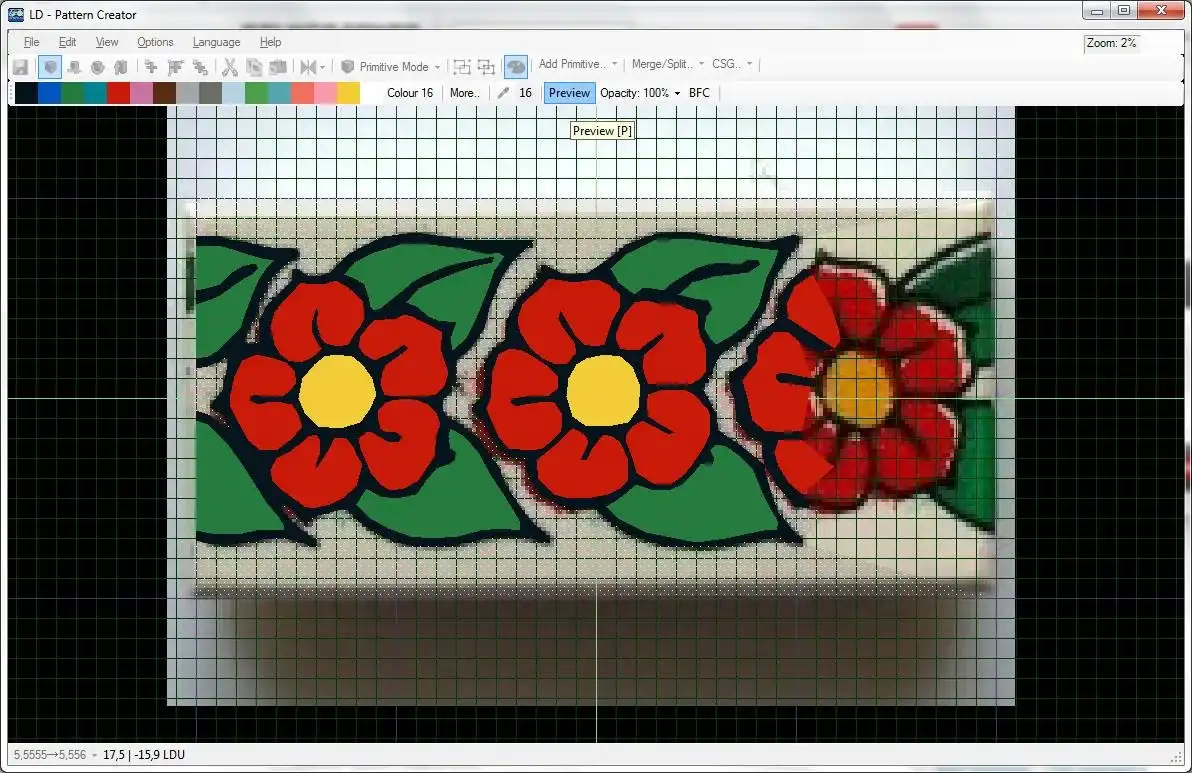1192x773 pixels.
Task: Click the colour number 16 next to pipette
Action: coord(525,93)
